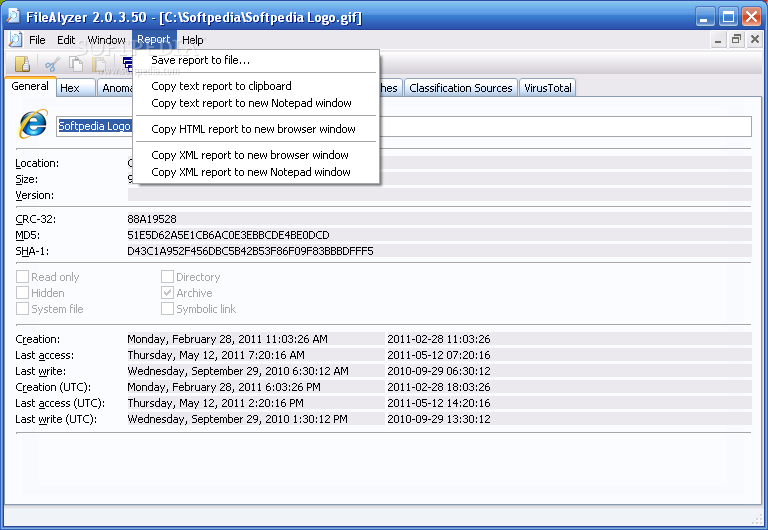Choose Copy HTML report to new browser window
768x530 pixels.
point(256,129)
